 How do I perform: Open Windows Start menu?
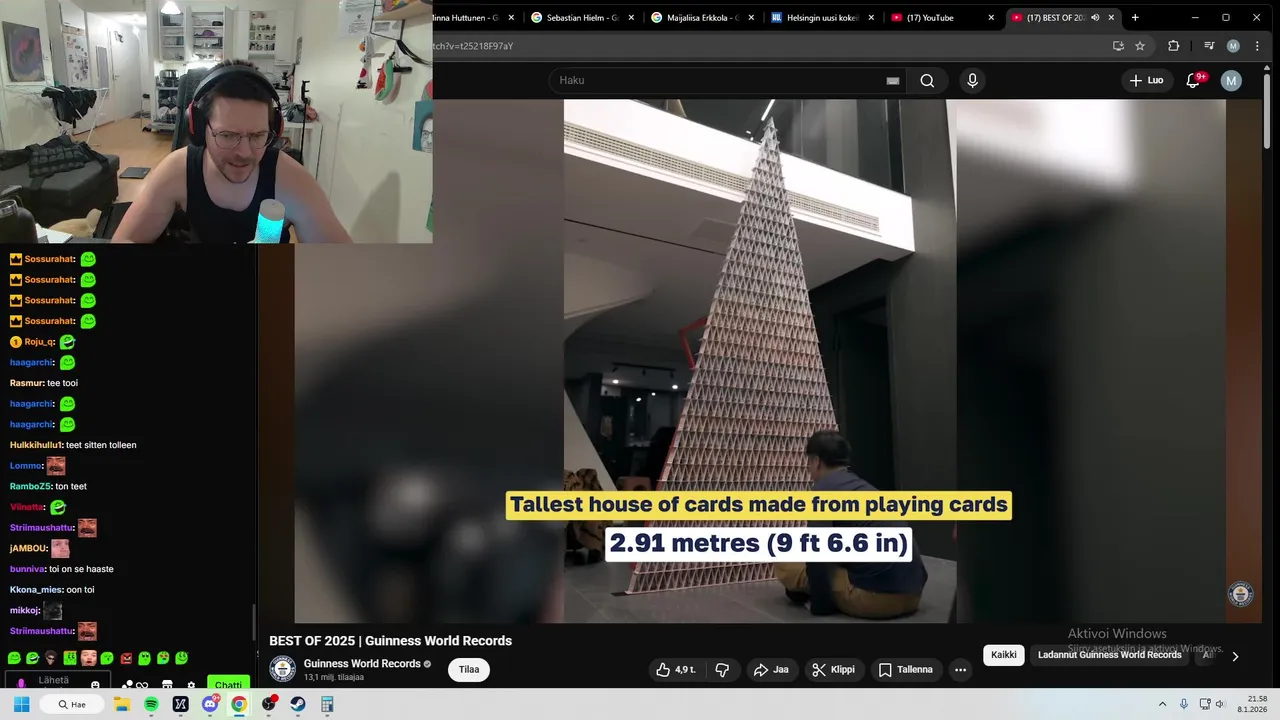tap(21, 704)
